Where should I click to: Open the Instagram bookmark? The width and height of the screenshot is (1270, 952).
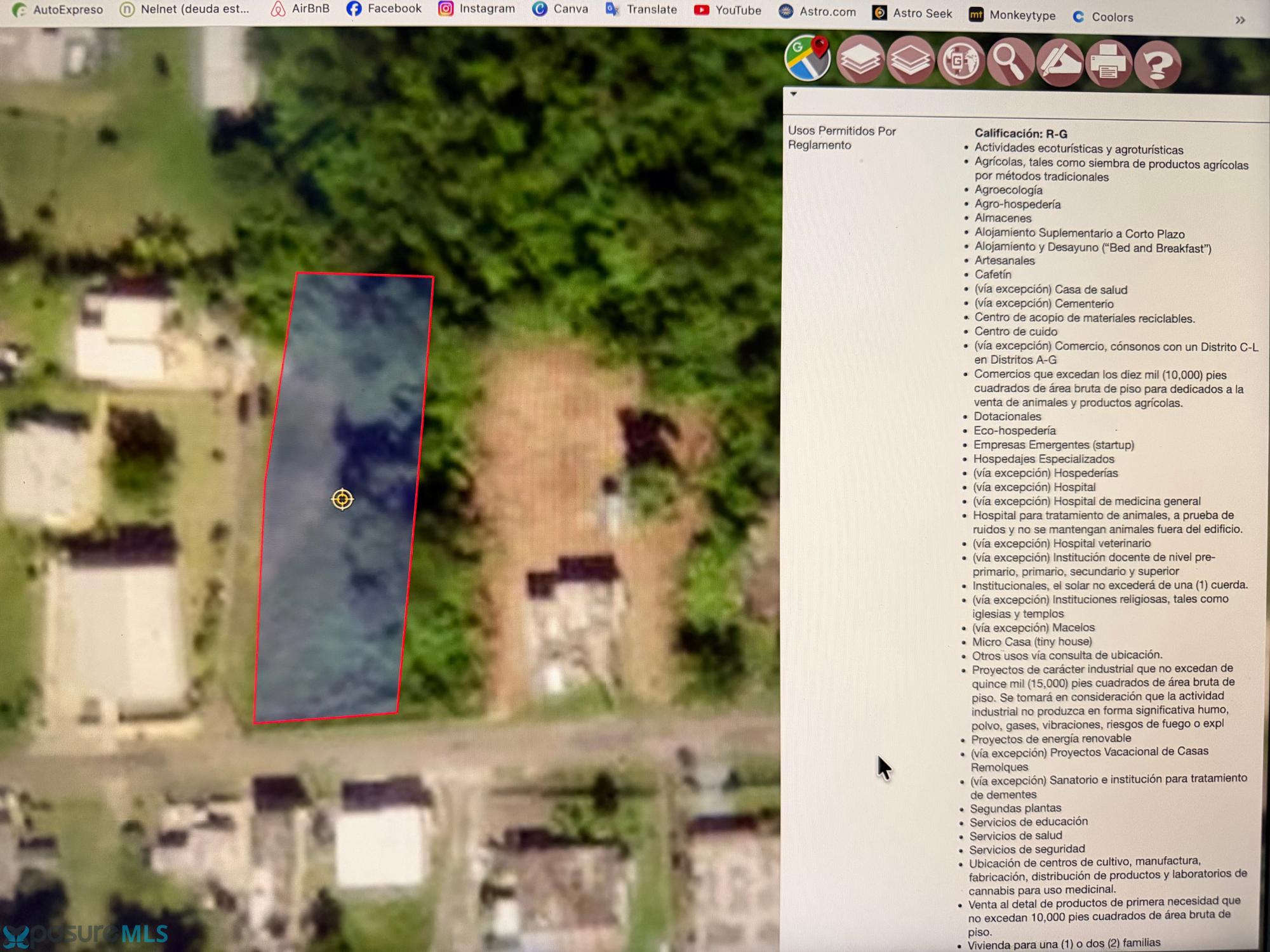[x=477, y=8]
